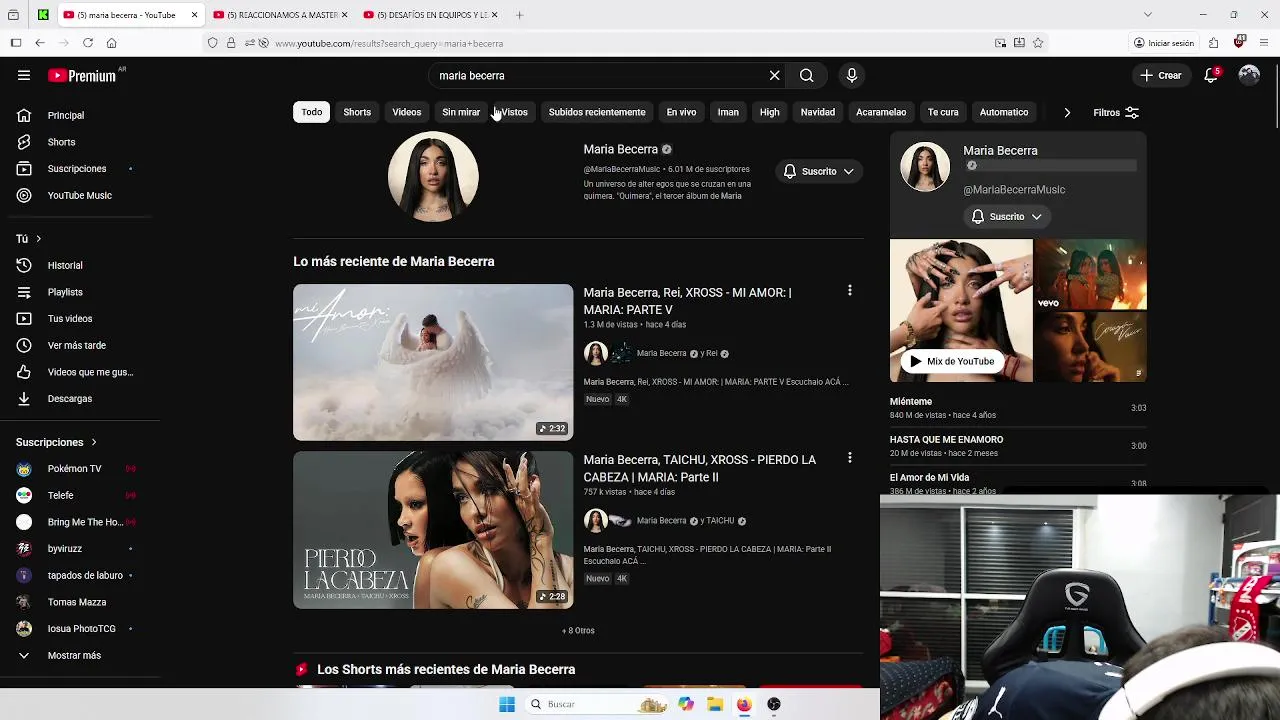This screenshot has height=720, width=1280.
Task: Click the Crear button
Action: click(1160, 75)
